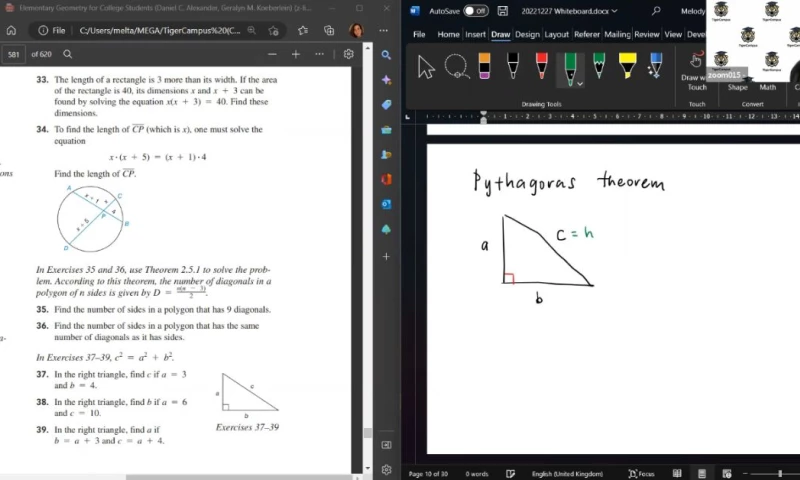The image size is (800, 480).
Task: Open PDF toolbar more options ellipsis
Action: tap(319, 54)
